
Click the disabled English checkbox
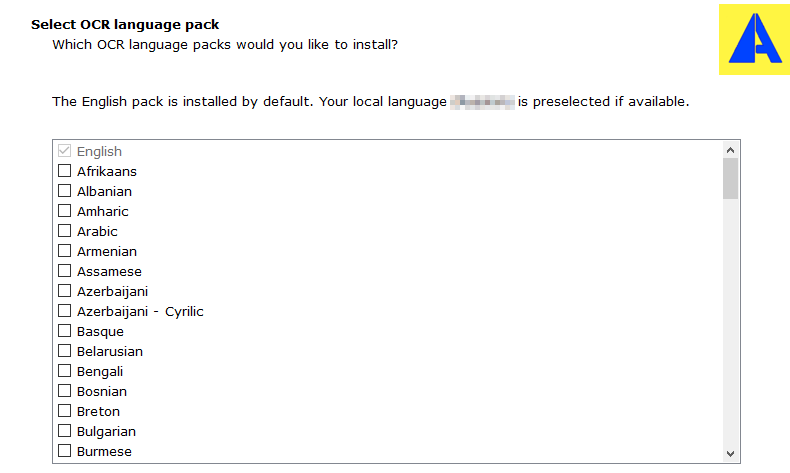pos(64,151)
